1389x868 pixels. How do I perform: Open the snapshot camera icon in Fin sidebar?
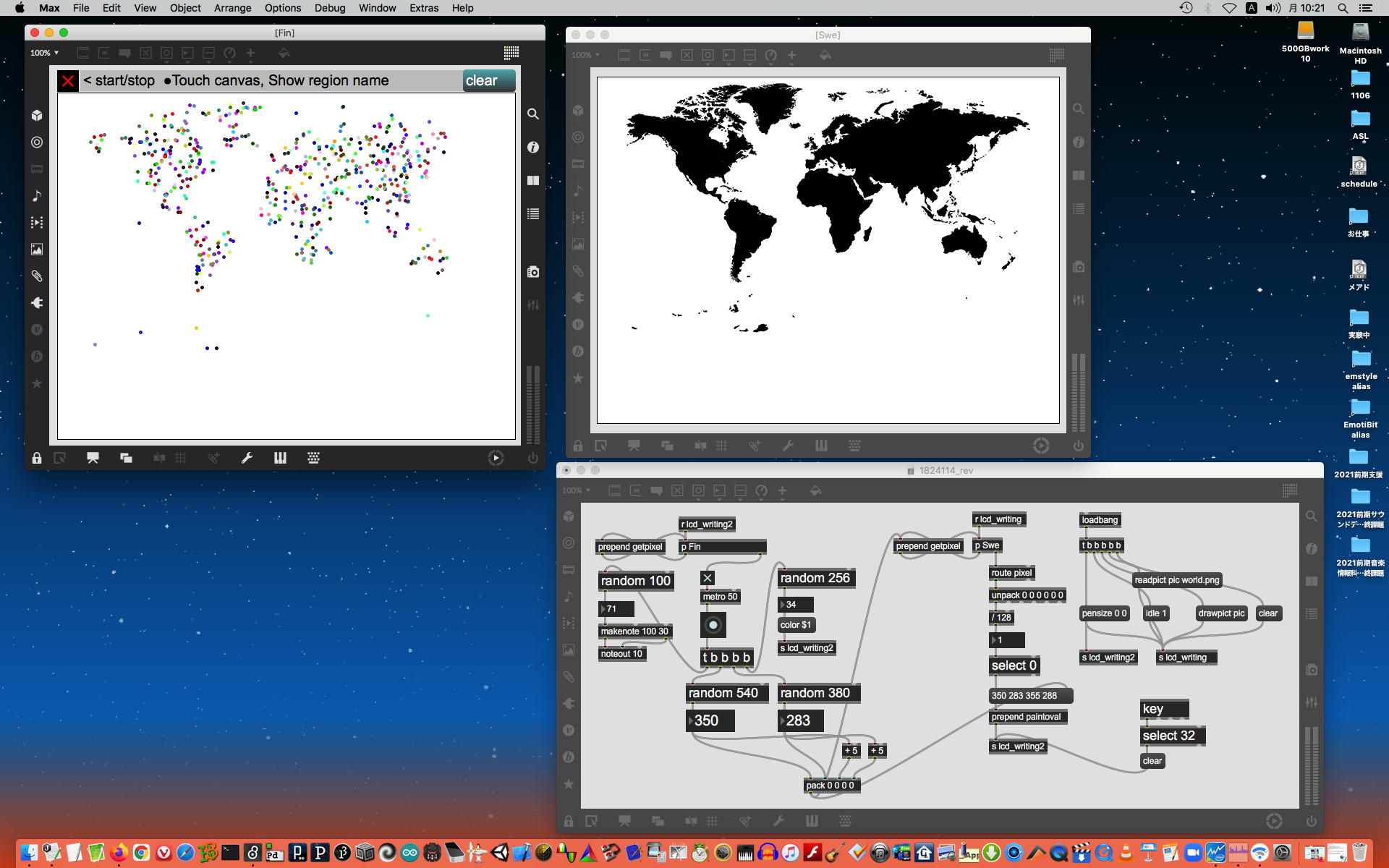(533, 272)
